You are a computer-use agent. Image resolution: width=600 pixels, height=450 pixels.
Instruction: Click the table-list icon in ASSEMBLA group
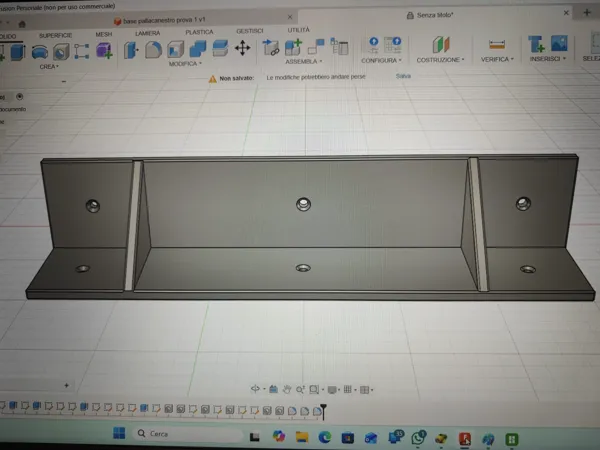(x=339, y=46)
